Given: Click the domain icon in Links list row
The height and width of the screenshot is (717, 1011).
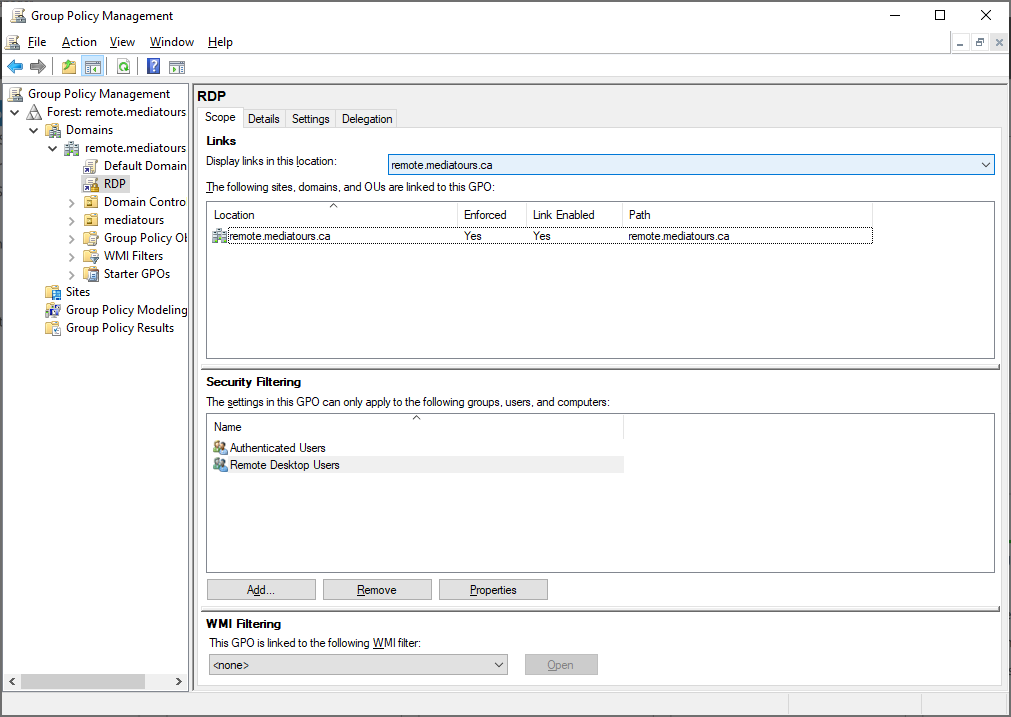Looking at the screenshot, I should [219, 236].
